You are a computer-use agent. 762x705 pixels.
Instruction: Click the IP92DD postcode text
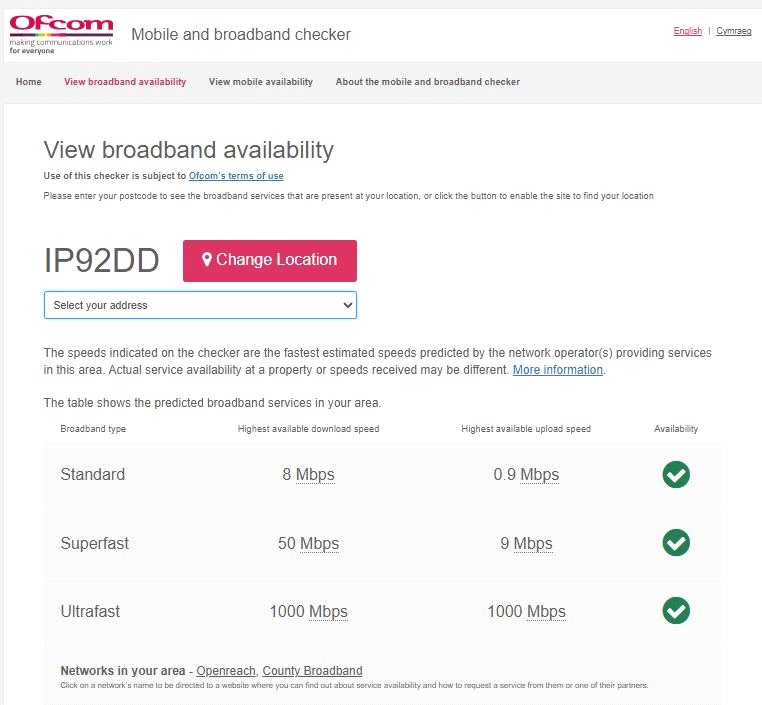(x=102, y=261)
